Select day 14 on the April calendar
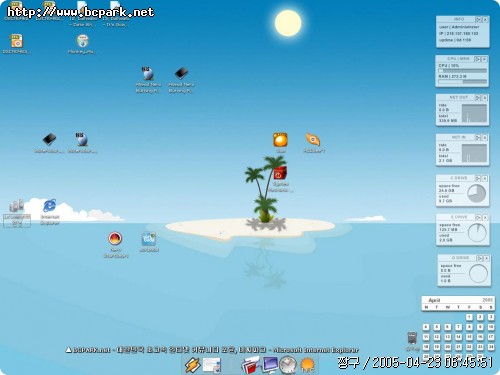Screen dimensions: 500x375 [x=458, y=337]
